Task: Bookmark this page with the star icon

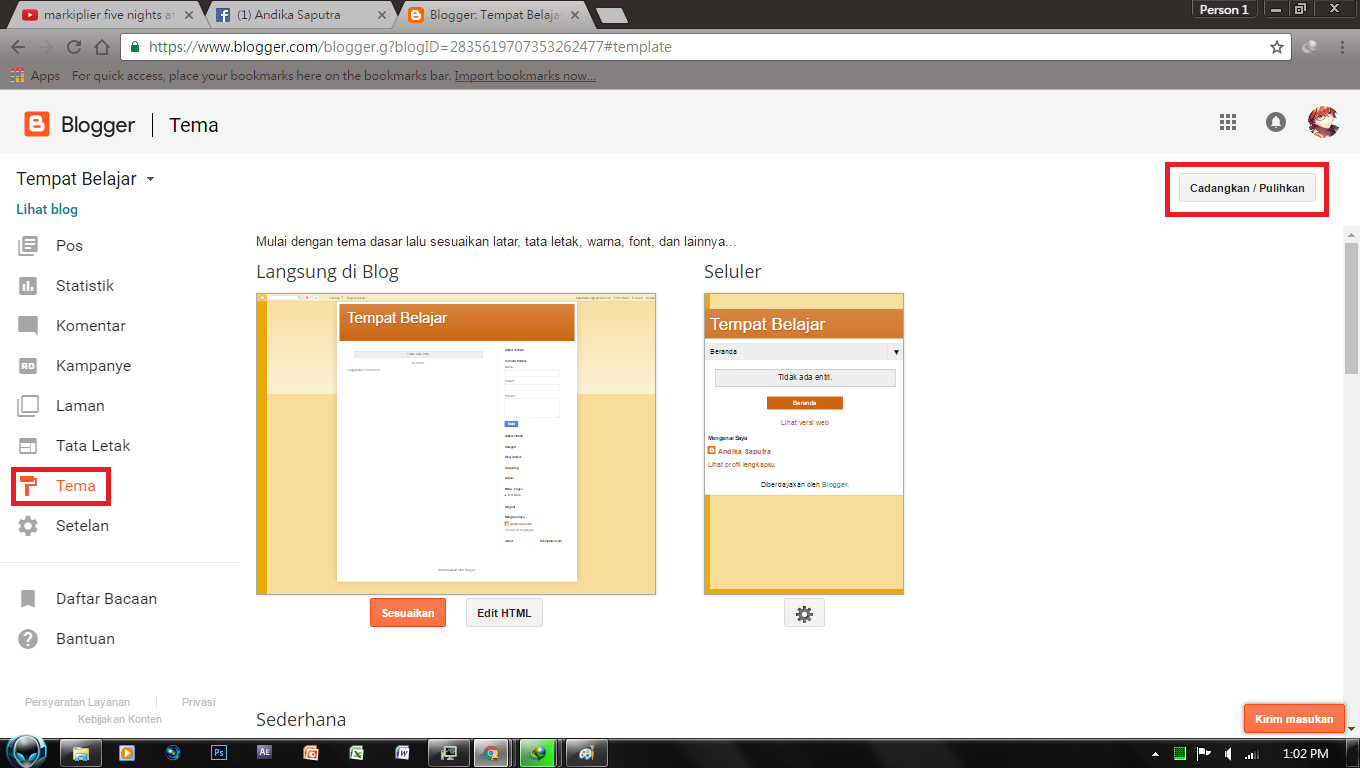Action: (1277, 47)
